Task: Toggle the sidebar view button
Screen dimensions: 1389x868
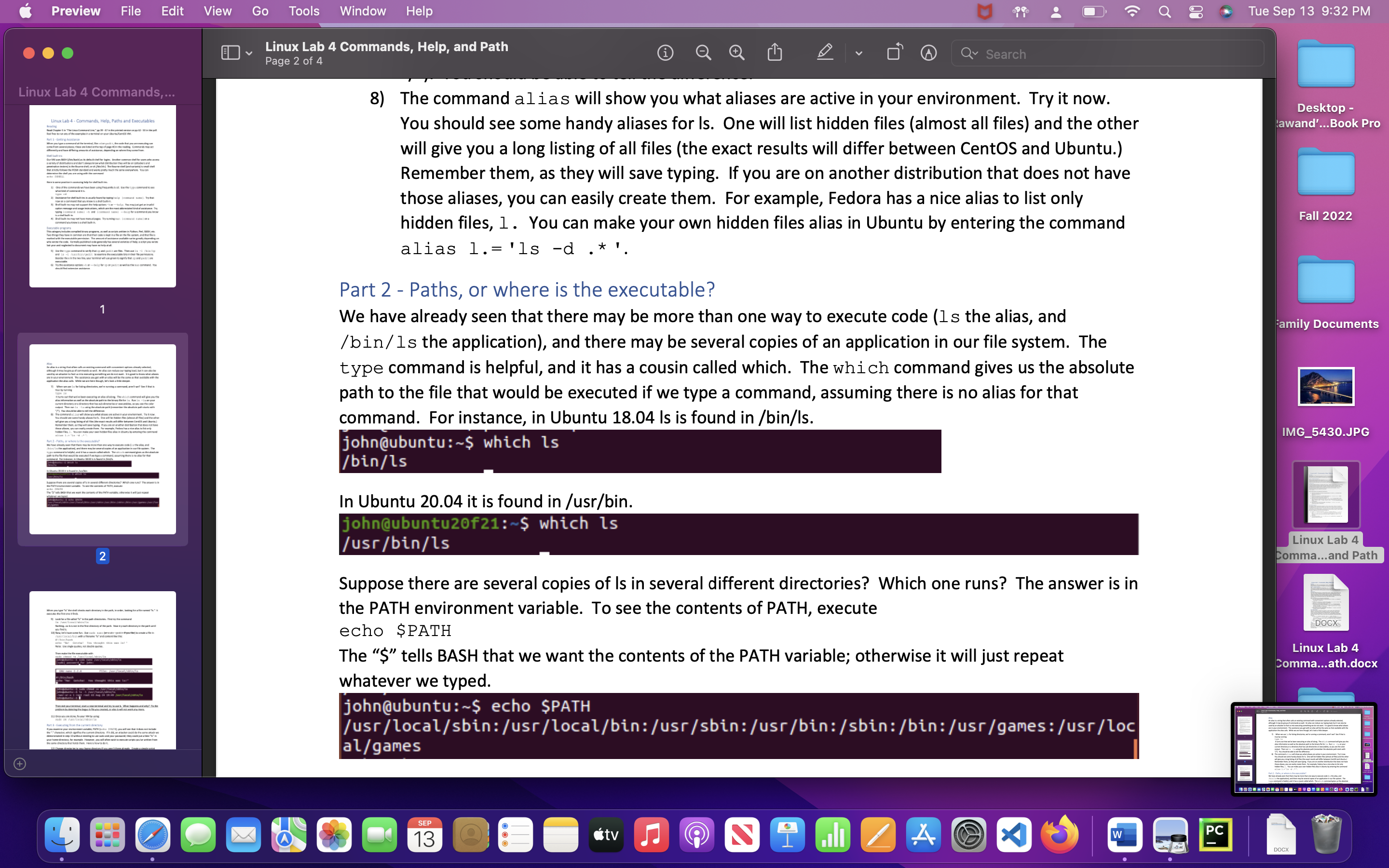Action: pyautogui.click(x=230, y=54)
